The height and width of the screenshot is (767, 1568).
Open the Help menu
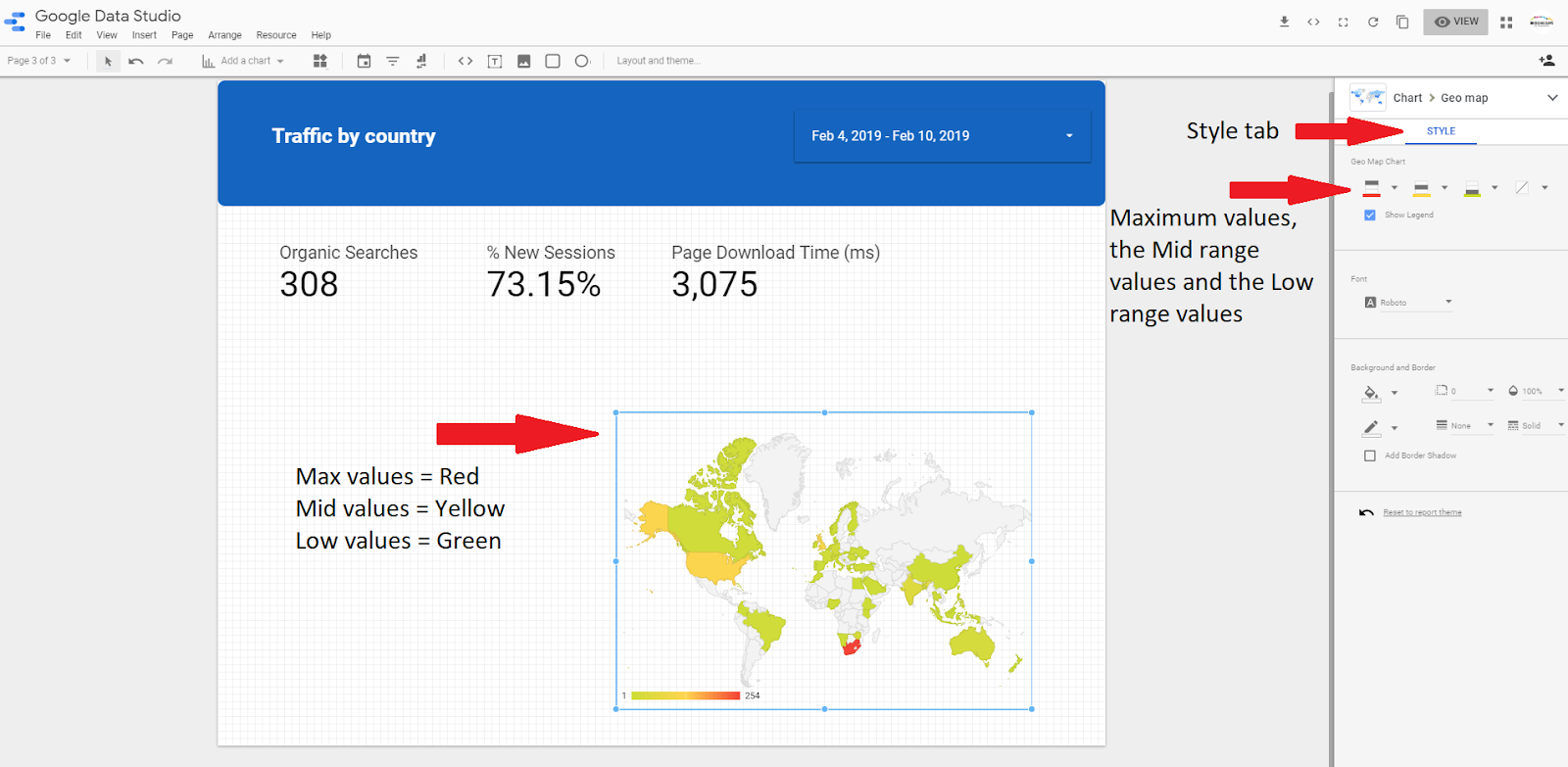(x=321, y=35)
